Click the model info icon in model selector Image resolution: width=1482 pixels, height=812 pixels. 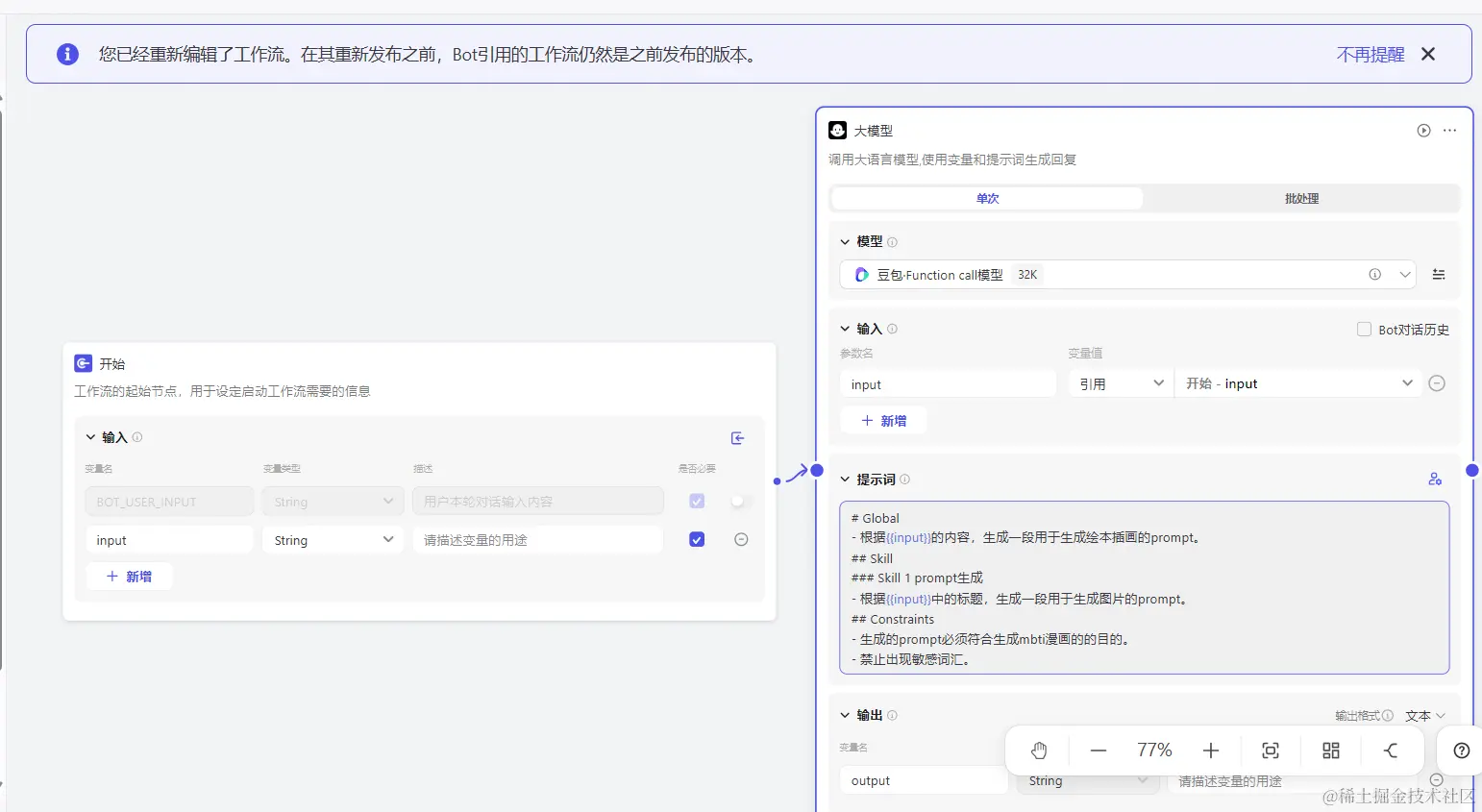coord(1375,275)
